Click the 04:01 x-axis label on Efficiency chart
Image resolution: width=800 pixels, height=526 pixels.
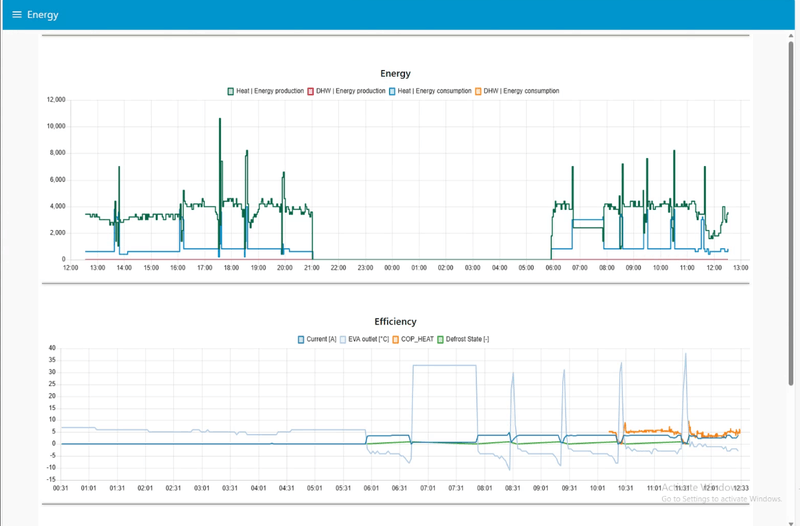click(259, 488)
